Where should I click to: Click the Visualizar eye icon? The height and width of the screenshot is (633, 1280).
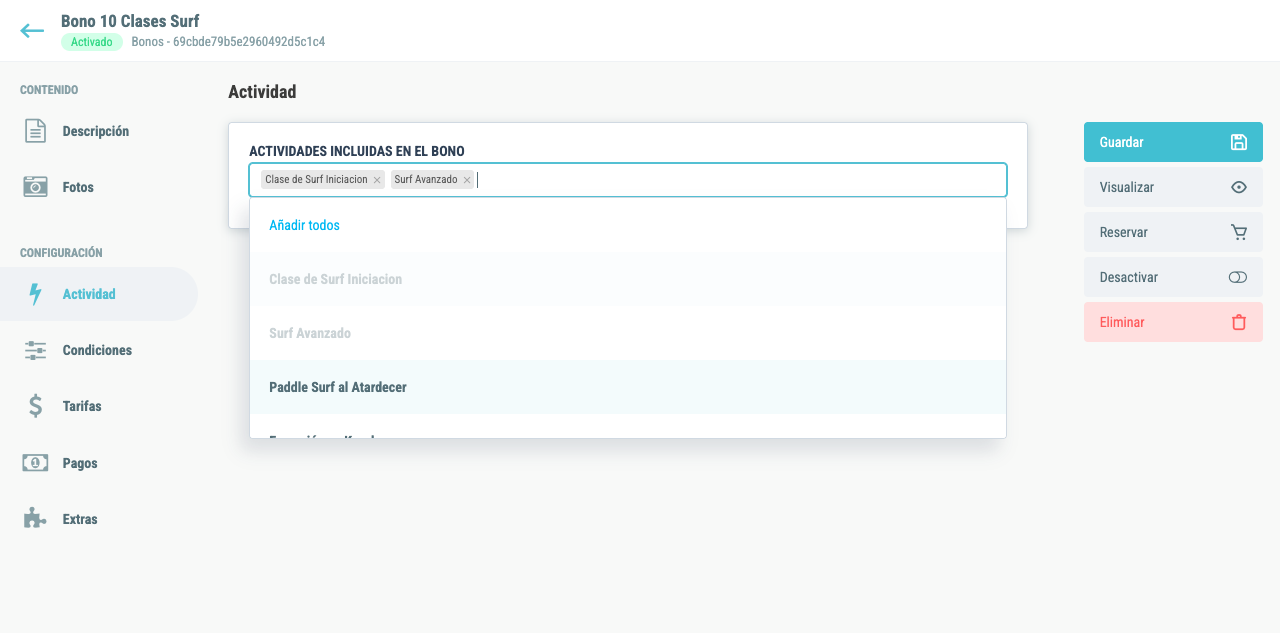point(1239,187)
